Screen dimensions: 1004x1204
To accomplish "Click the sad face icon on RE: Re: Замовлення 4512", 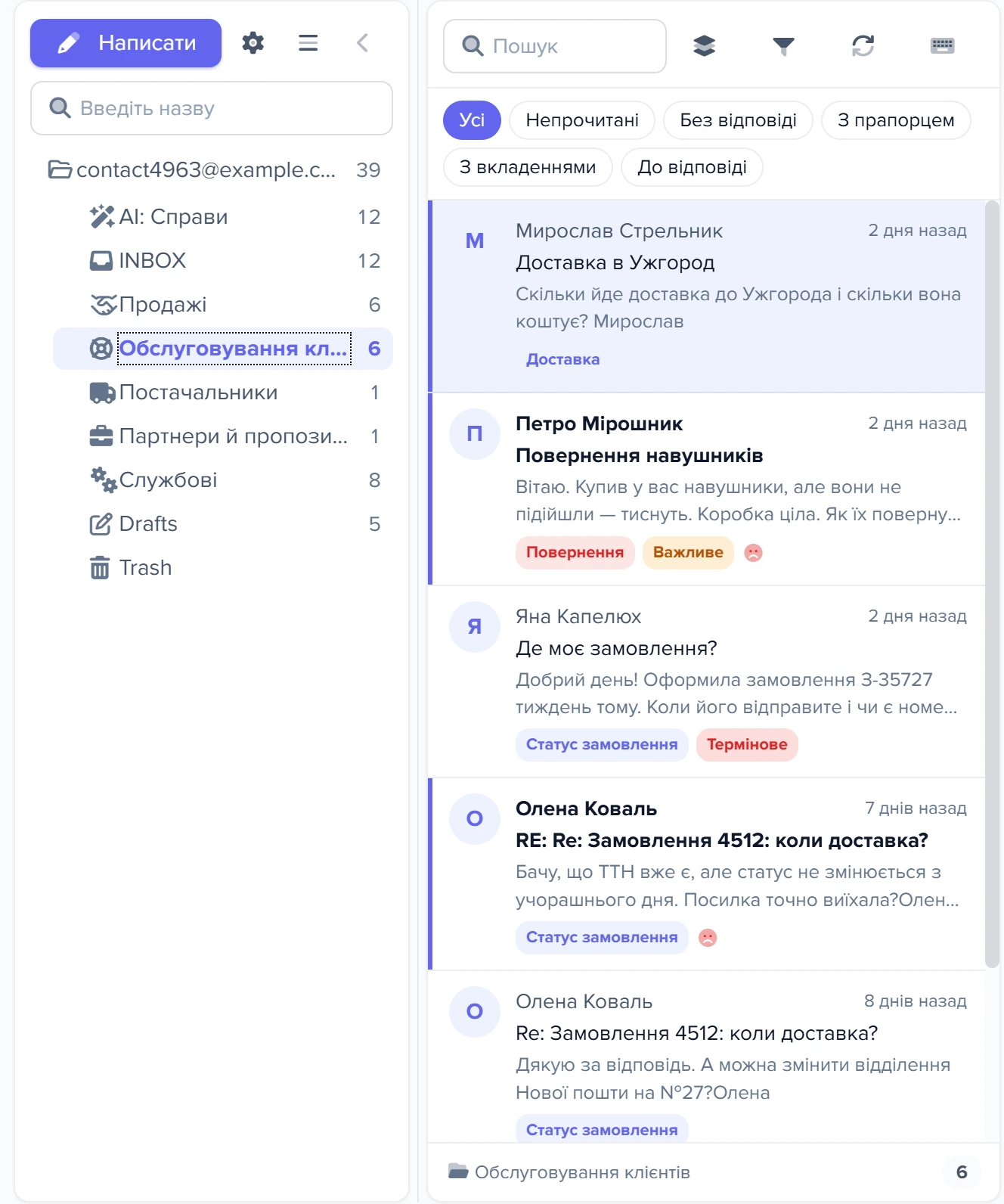I will (x=708, y=938).
